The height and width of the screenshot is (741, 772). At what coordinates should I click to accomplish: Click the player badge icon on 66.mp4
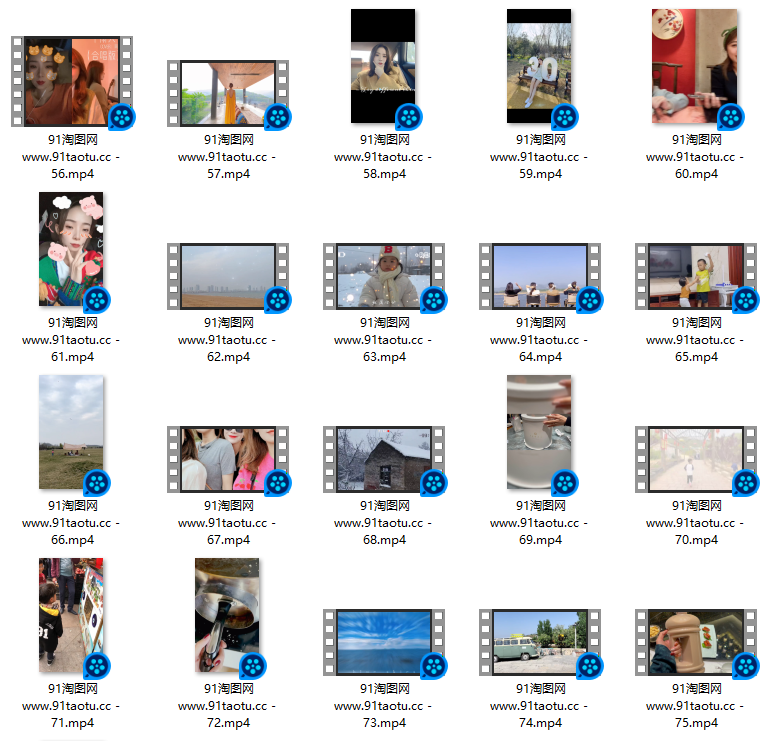point(97,483)
